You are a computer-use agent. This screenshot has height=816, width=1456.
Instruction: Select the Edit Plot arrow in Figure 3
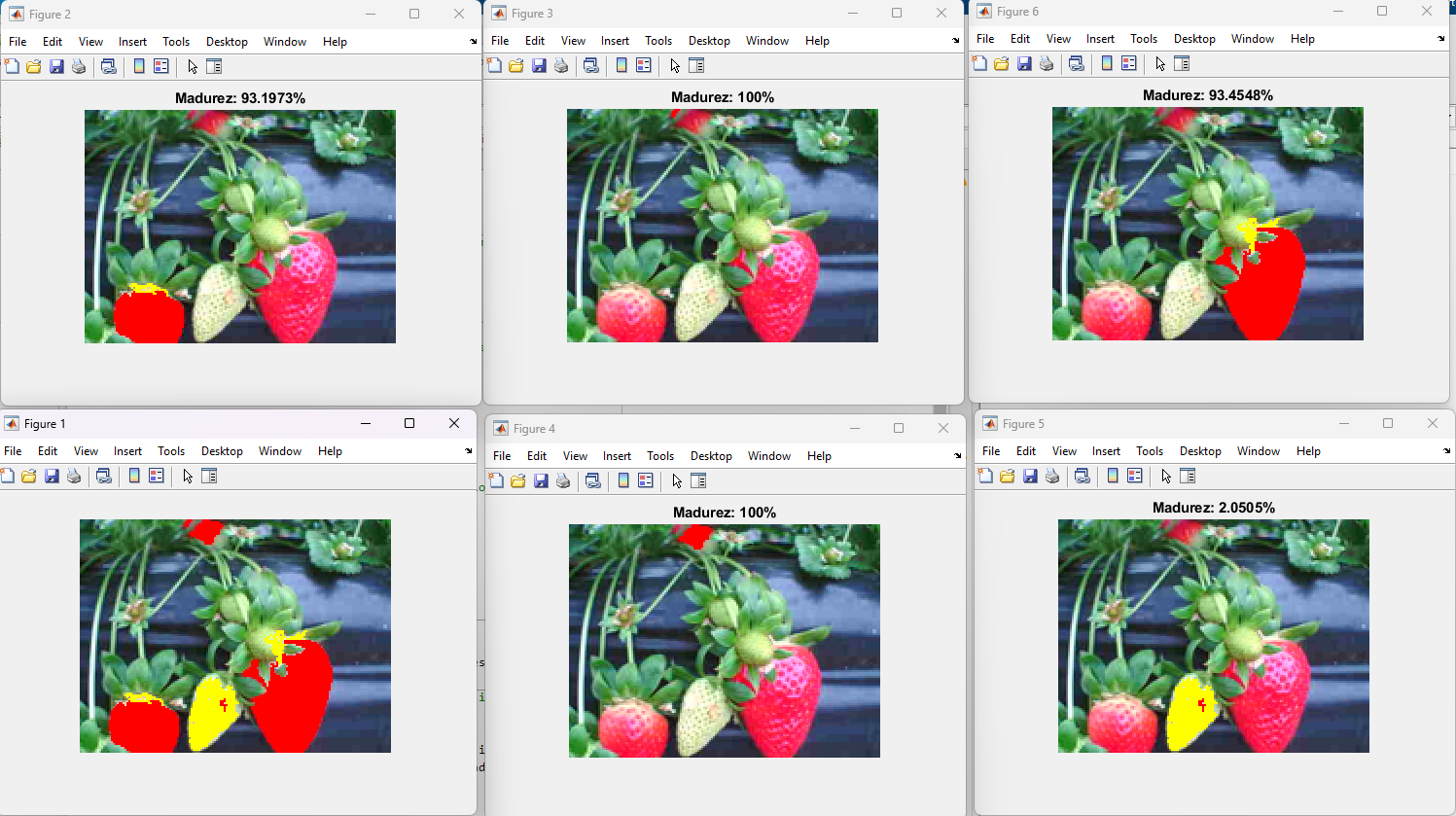[673, 64]
